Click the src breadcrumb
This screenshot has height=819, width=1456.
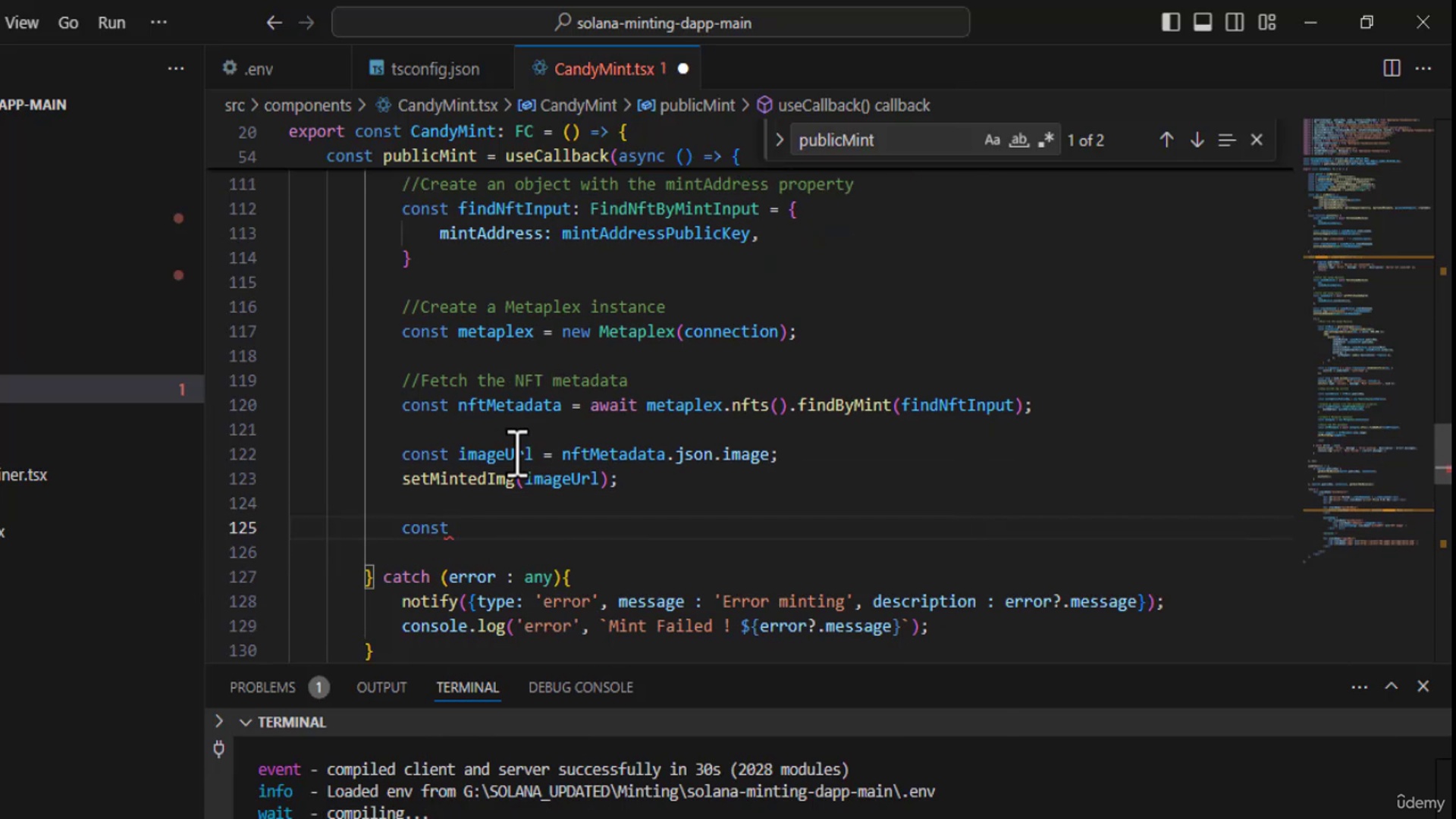234,105
